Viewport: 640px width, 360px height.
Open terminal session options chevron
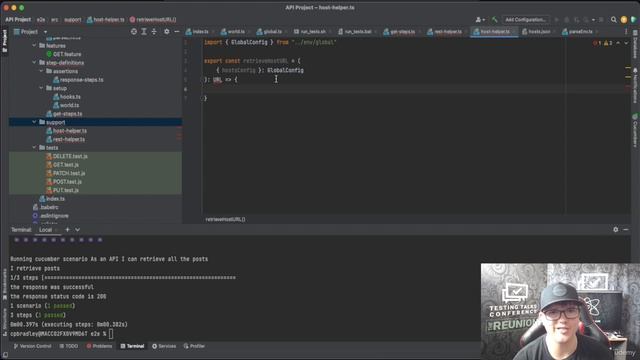78,230
